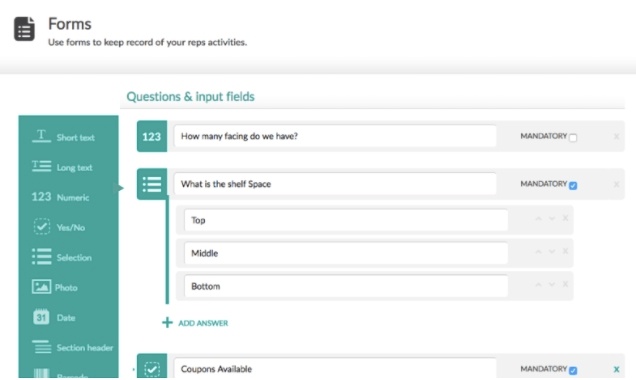Image resolution: width=636 pixels, height=380 pixels.
Task: Choose the Date calendar field type
Action: click(54, 317)
